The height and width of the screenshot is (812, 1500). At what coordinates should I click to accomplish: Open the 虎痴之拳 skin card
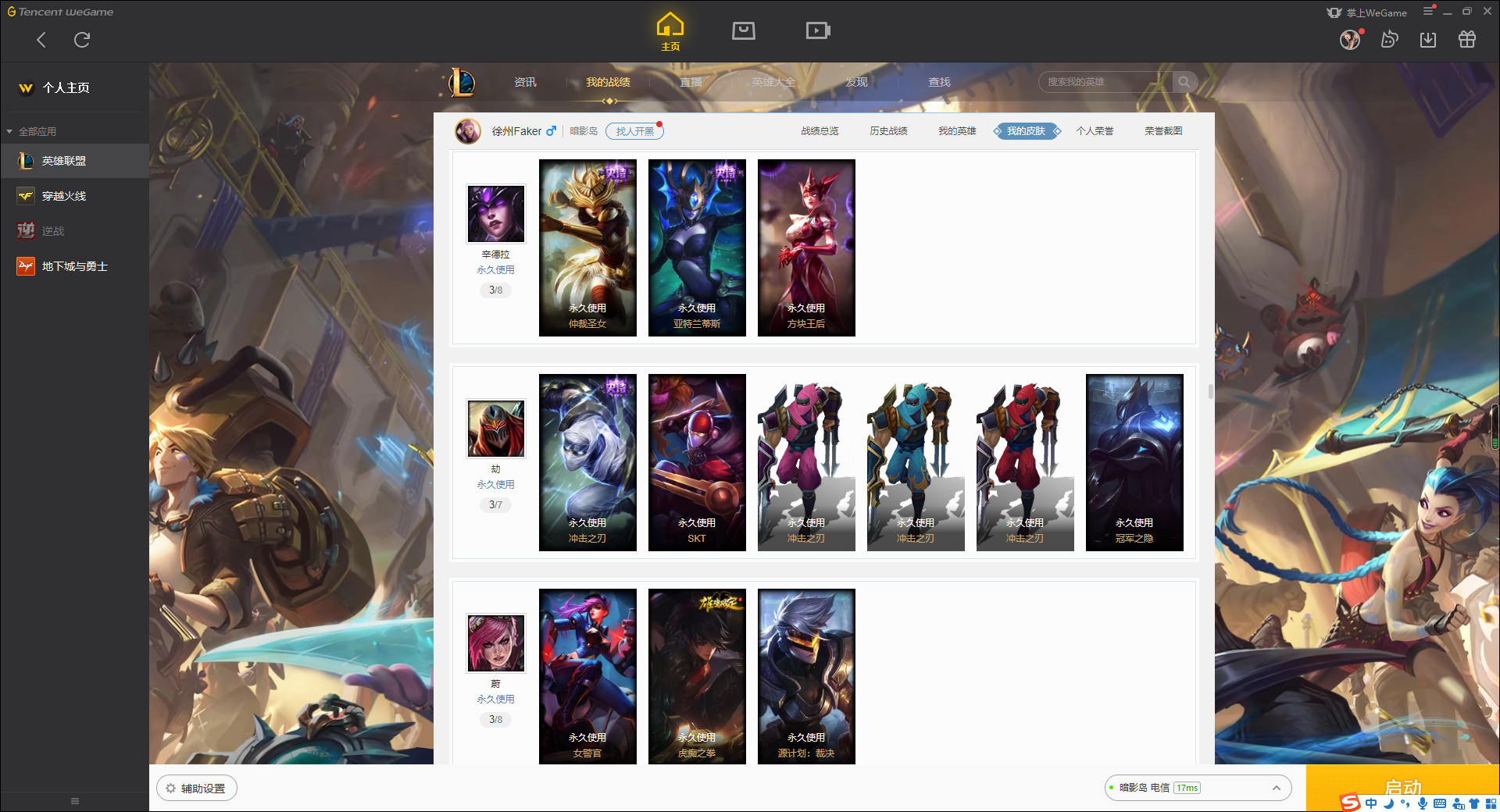[x=697, y=676]
